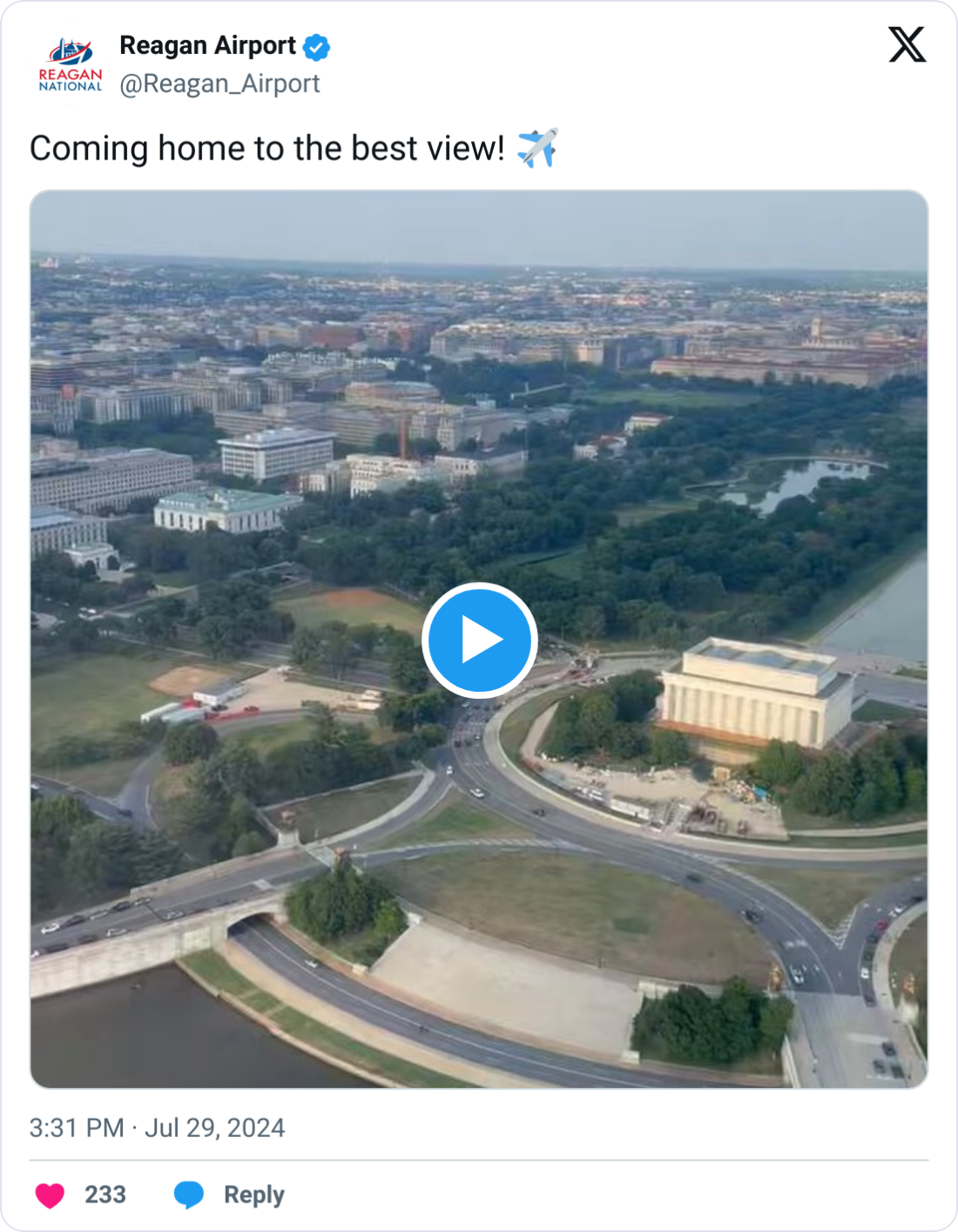
Task: Like the tweet with the heart icon
Action: 50,1195
